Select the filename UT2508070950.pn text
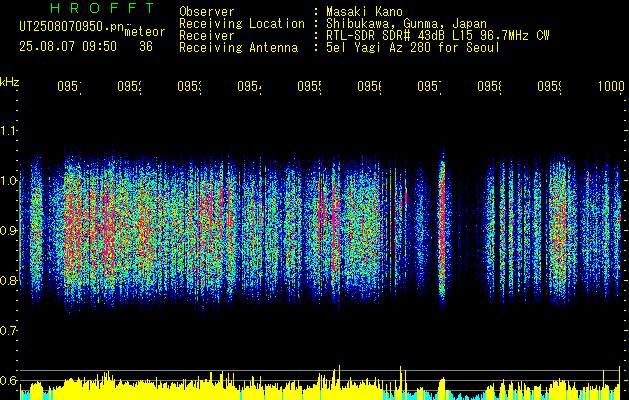The image size is (629, 400). pyautogui.click(x=72, y=26)
